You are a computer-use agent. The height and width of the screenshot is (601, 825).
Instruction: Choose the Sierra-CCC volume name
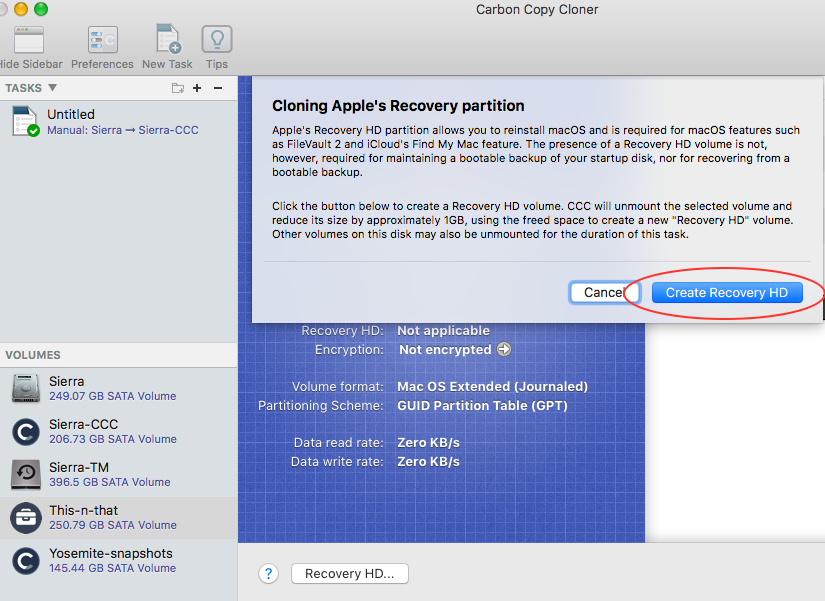pos(83,424)
